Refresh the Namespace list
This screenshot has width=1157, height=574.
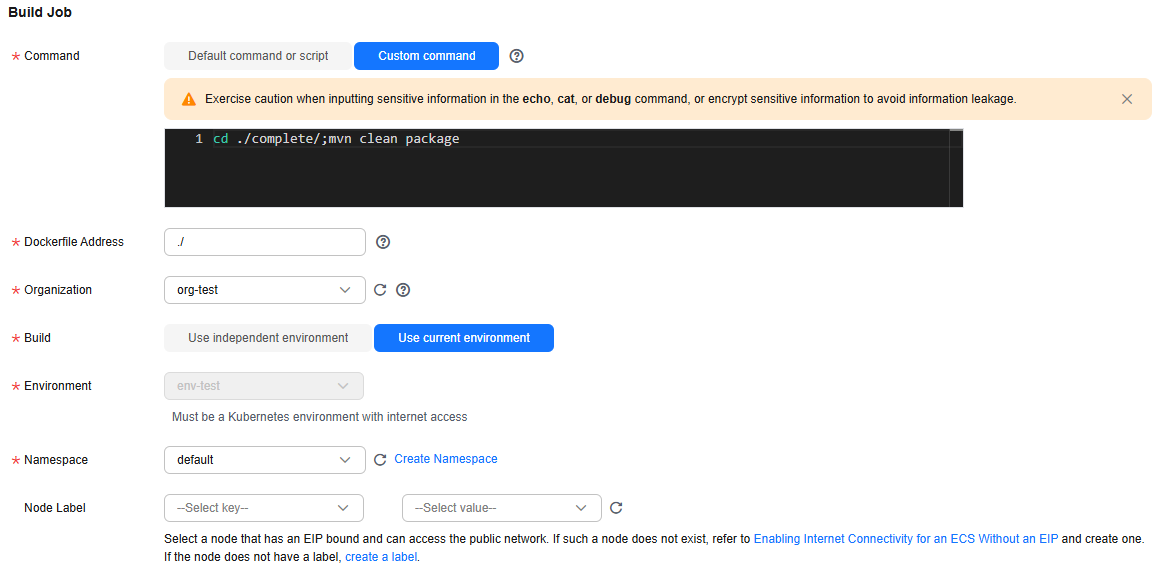380,460
